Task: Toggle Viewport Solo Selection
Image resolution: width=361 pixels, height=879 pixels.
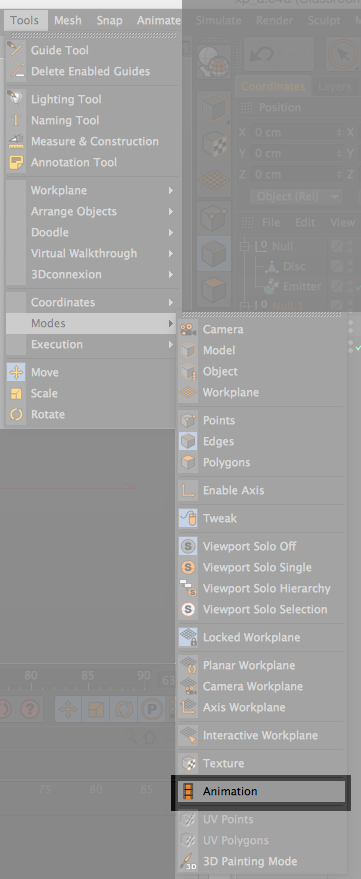Action: click(x=261, y=609)
